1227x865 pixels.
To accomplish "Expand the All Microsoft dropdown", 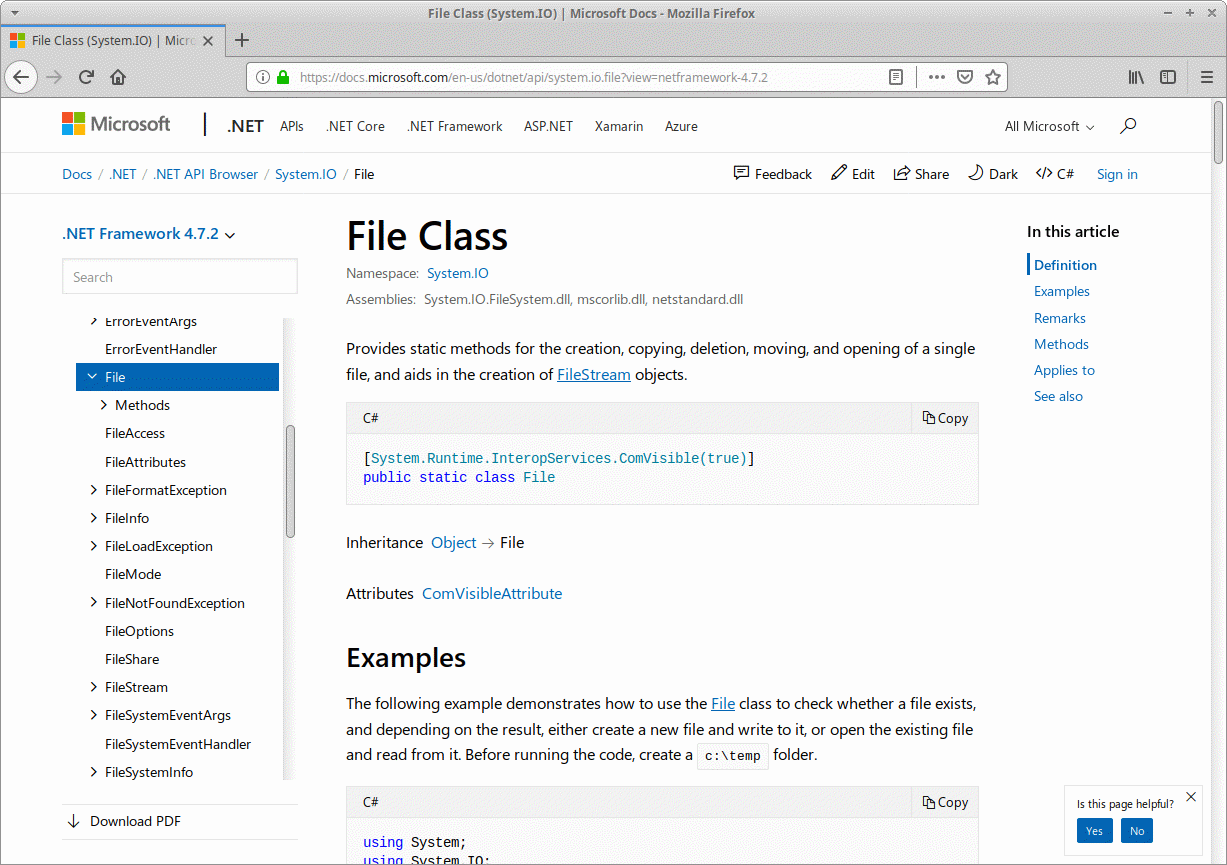I will click(x=1050, y=126).
